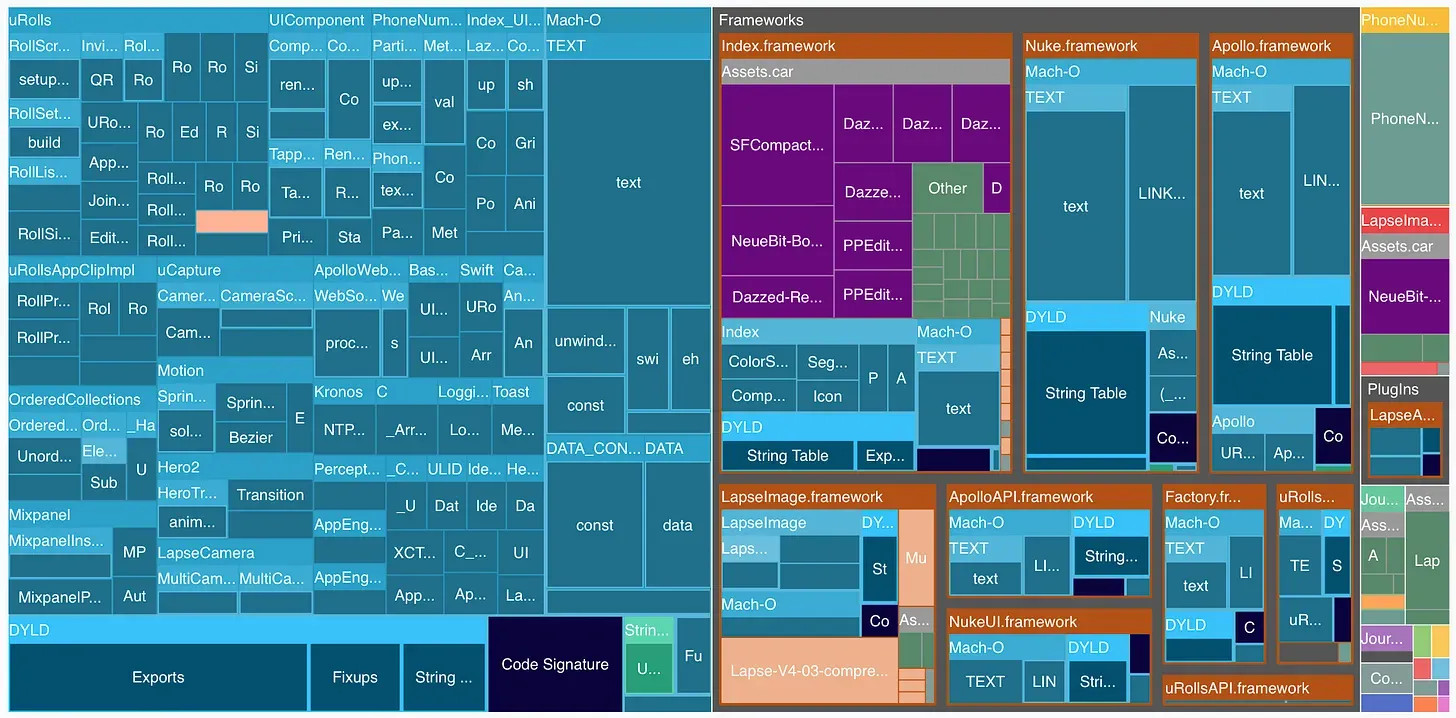Select the 'Gri' cell

tap(525, 142)
